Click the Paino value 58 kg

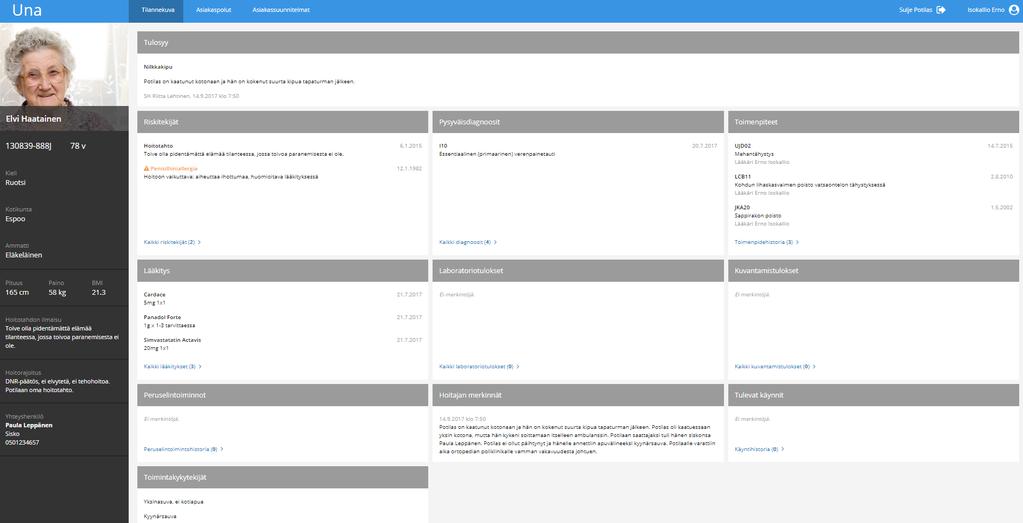click(57, 292)
